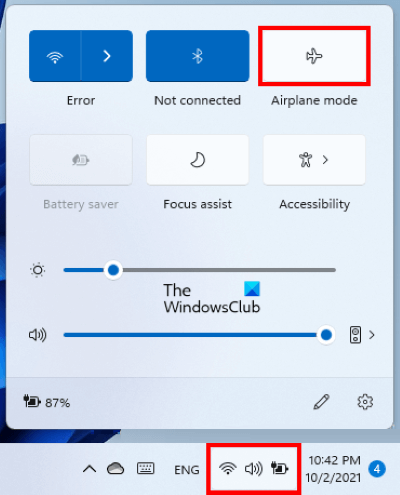Open the OneDrive cloud tray icon
The image size is (400, 495).
115,469
